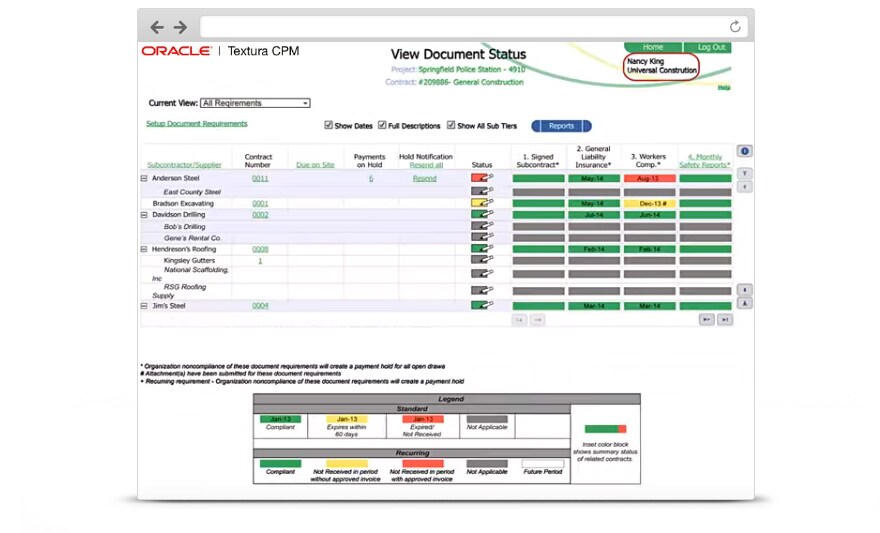Image resolution: width=880 pixels, height=533 pixels.
Task: Toggle Show All Sub Tiers checkbox
Action: [x=451, y=125]
